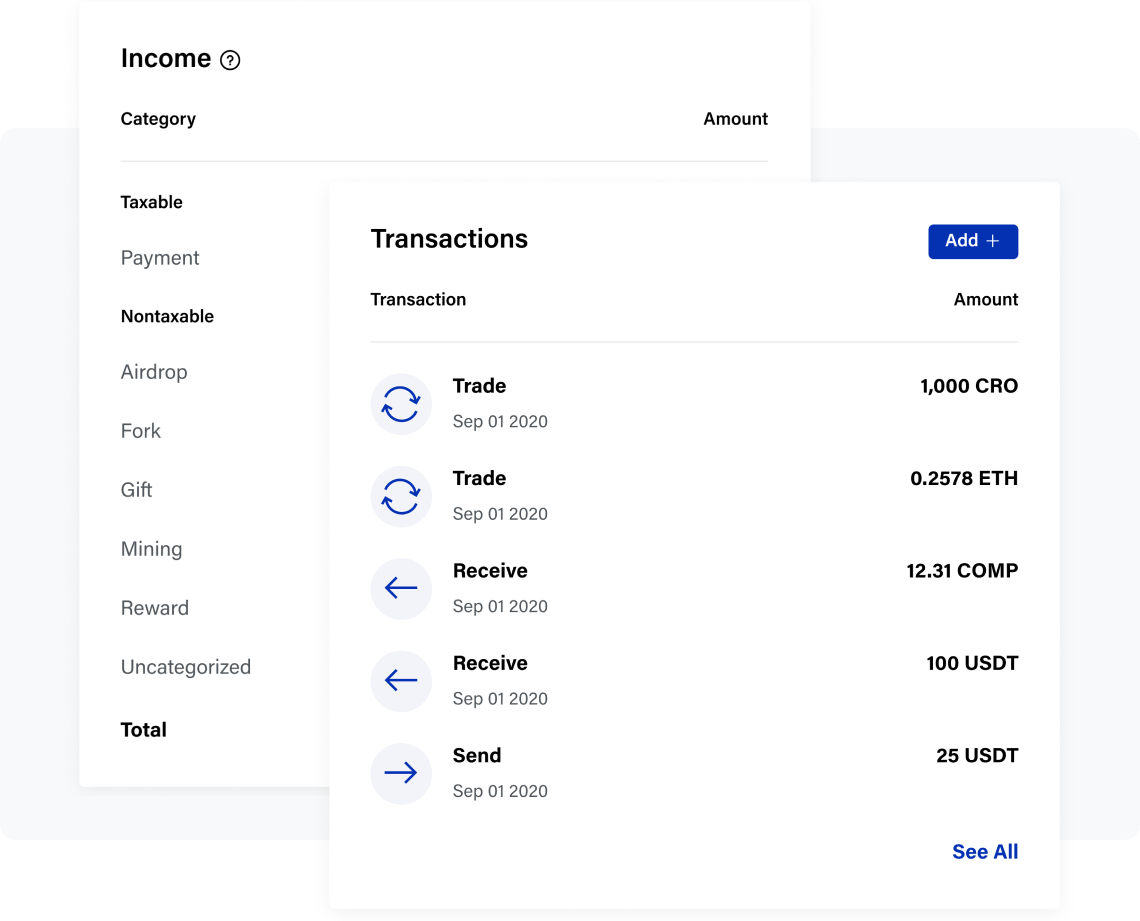
Task: Open the See All transactions link
Action: (985, 851)
